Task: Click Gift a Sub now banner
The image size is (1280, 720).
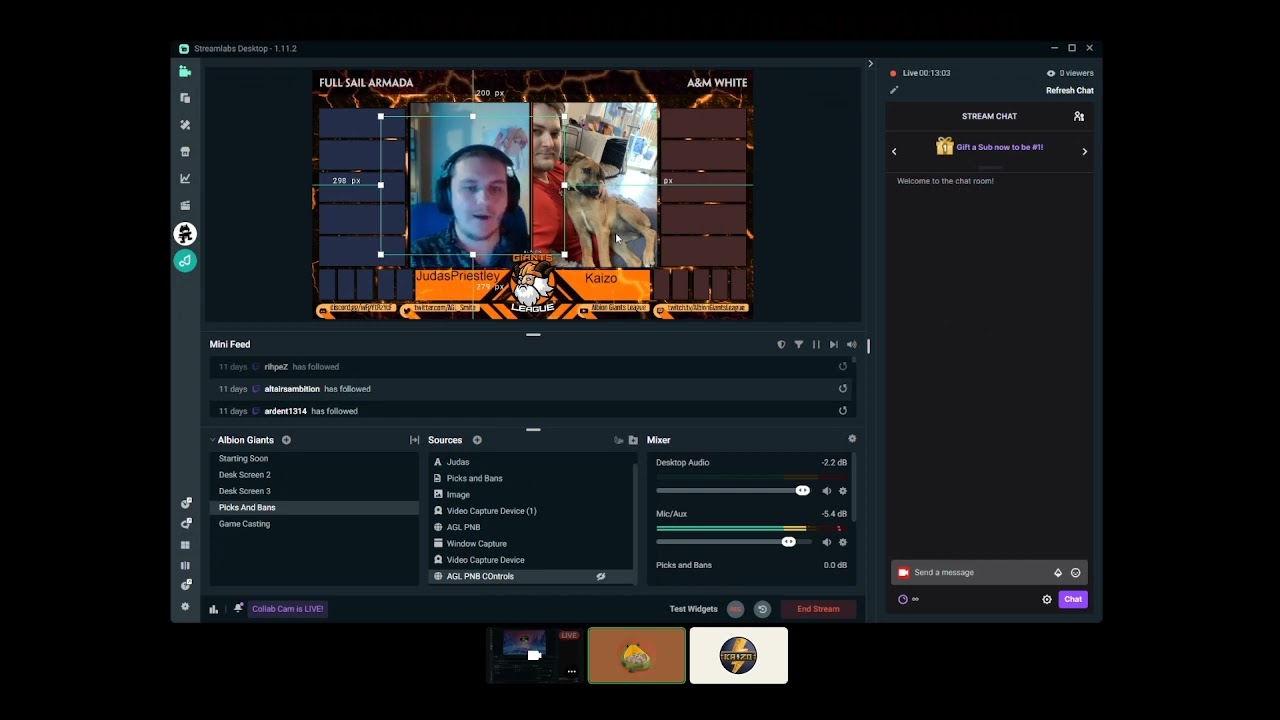Action: (x=999, y=147)
